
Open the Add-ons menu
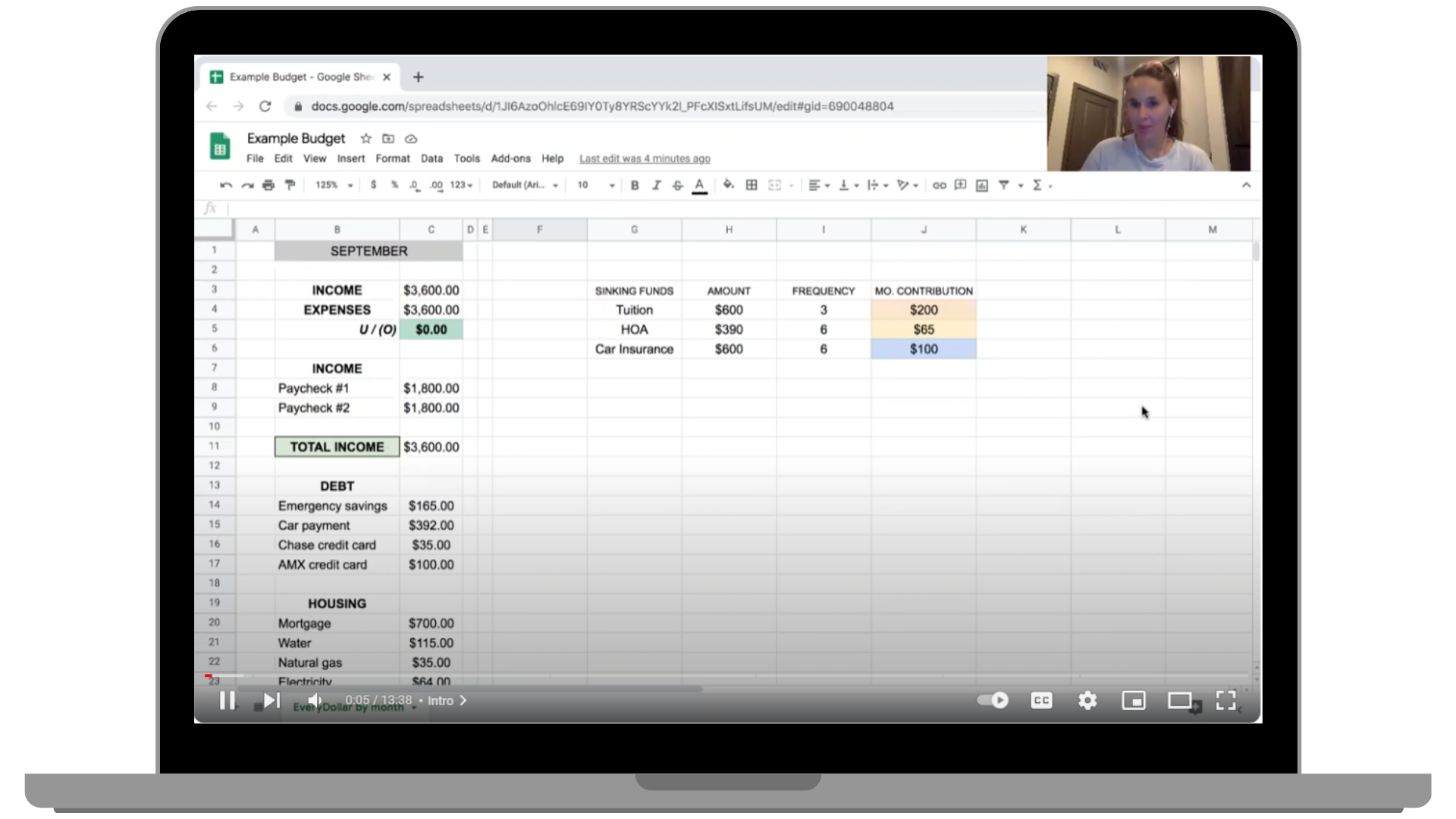510,158
